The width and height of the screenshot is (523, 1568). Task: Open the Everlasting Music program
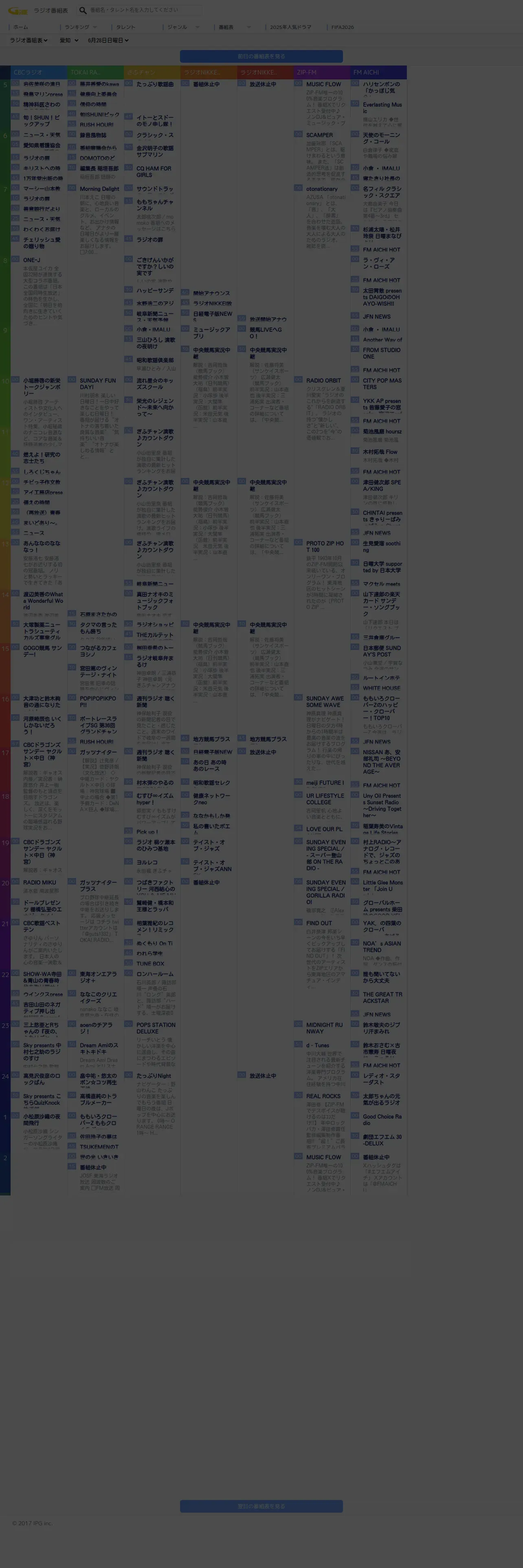coord(382,108)
